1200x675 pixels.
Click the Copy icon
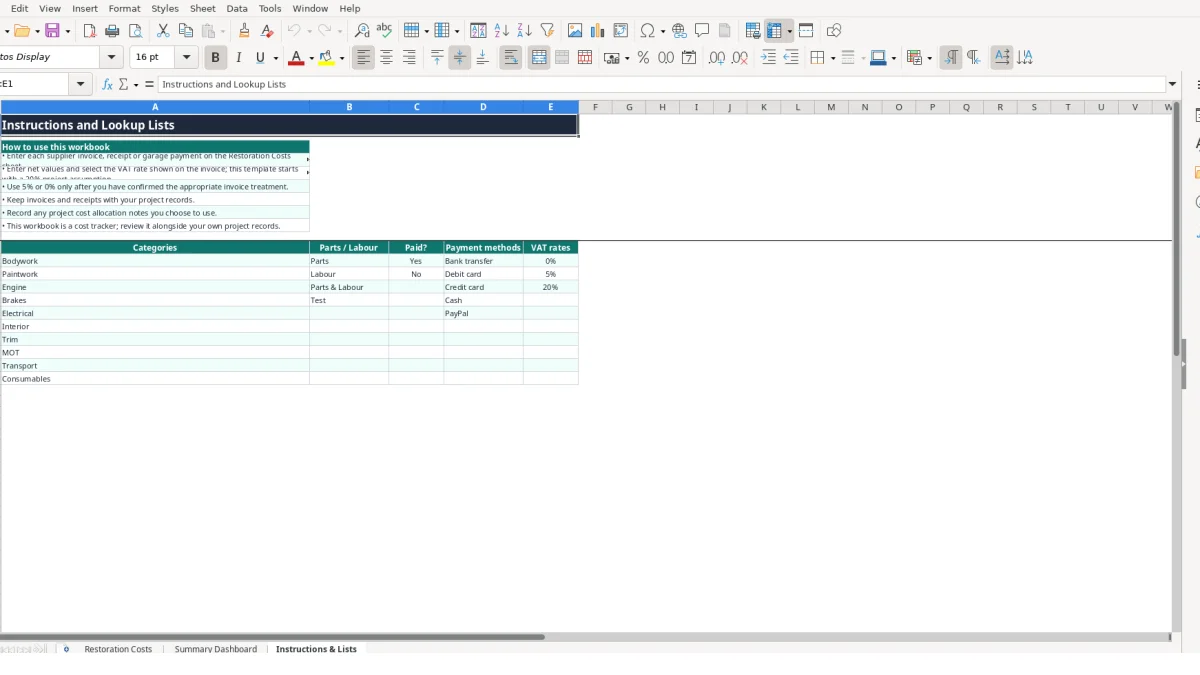185,31
